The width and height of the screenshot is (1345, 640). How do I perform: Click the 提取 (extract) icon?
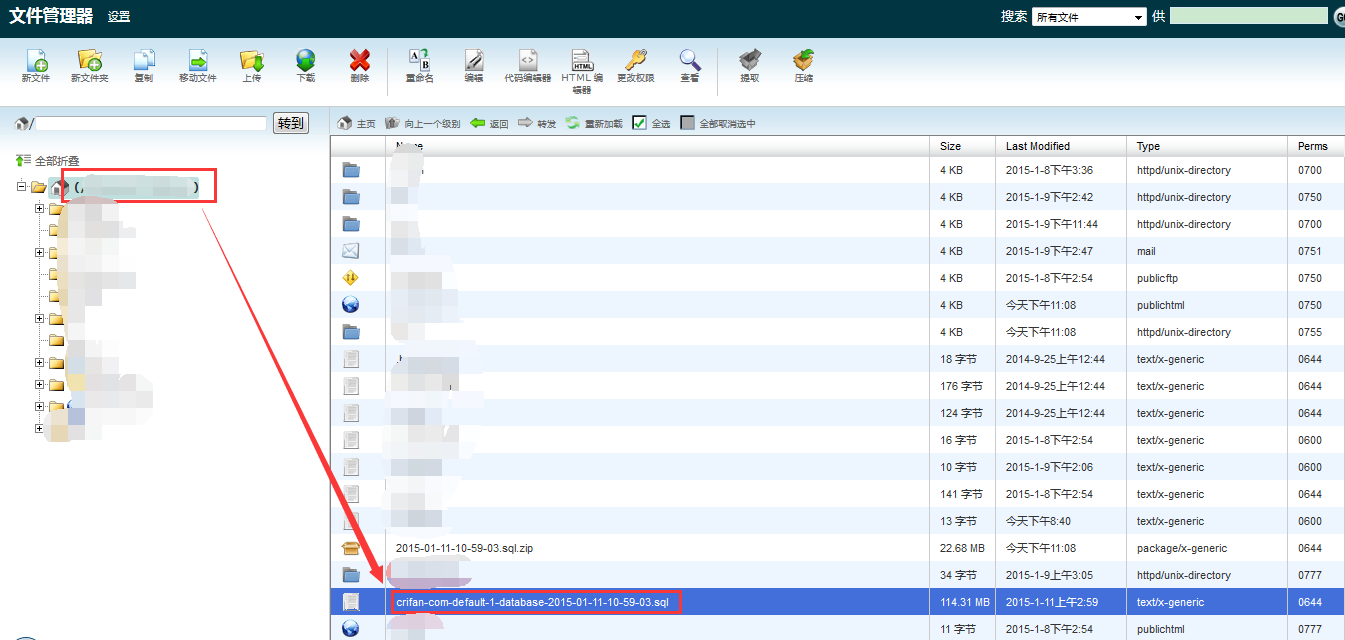(749, 60)
